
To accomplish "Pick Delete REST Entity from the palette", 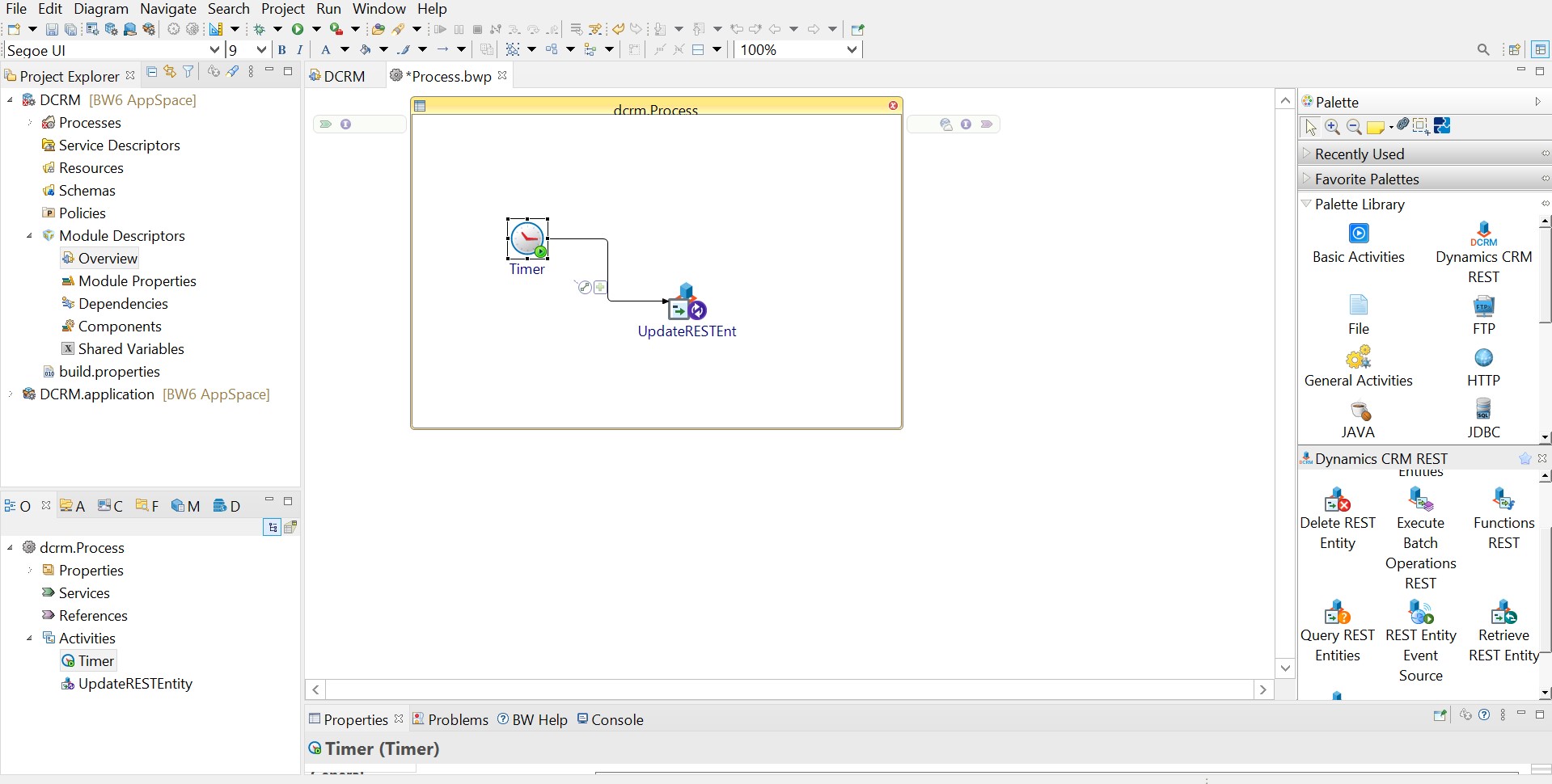I will (x=1337, y=499).
